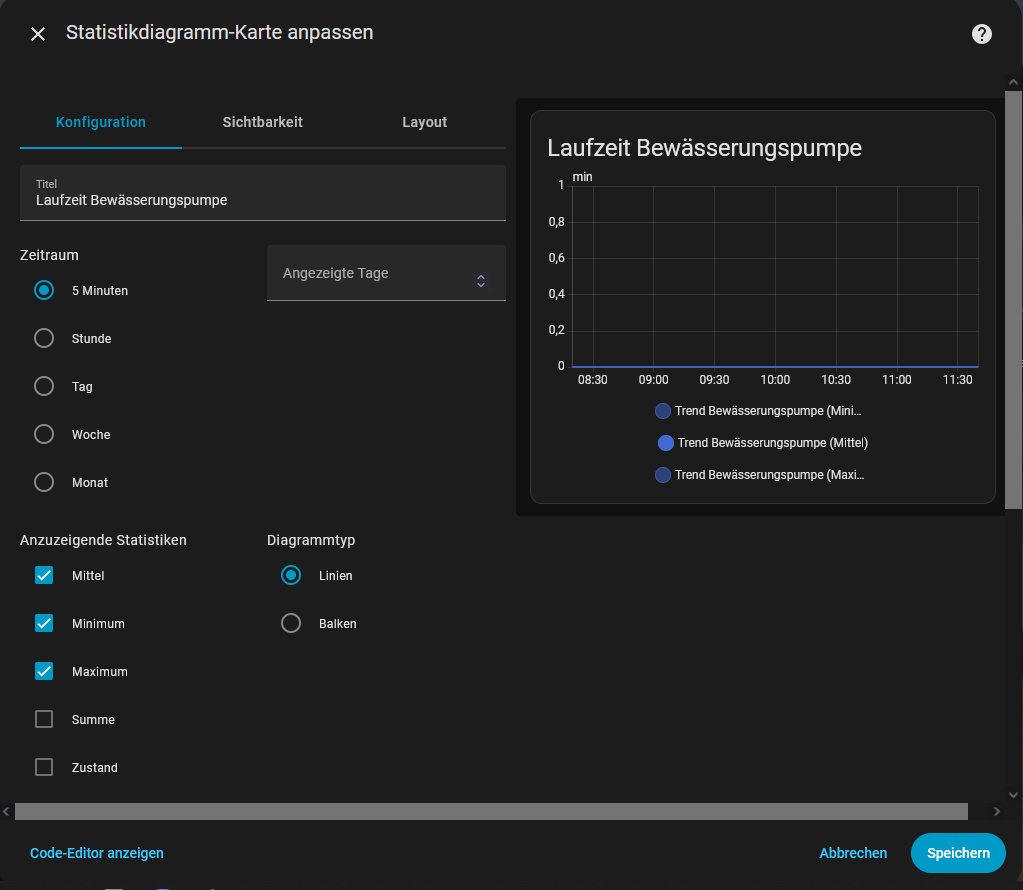Screen dimensions: 1023x890
Task: Close the card editor dialog with the X icon
Action: pyautogui.click(x=38, y=34)
